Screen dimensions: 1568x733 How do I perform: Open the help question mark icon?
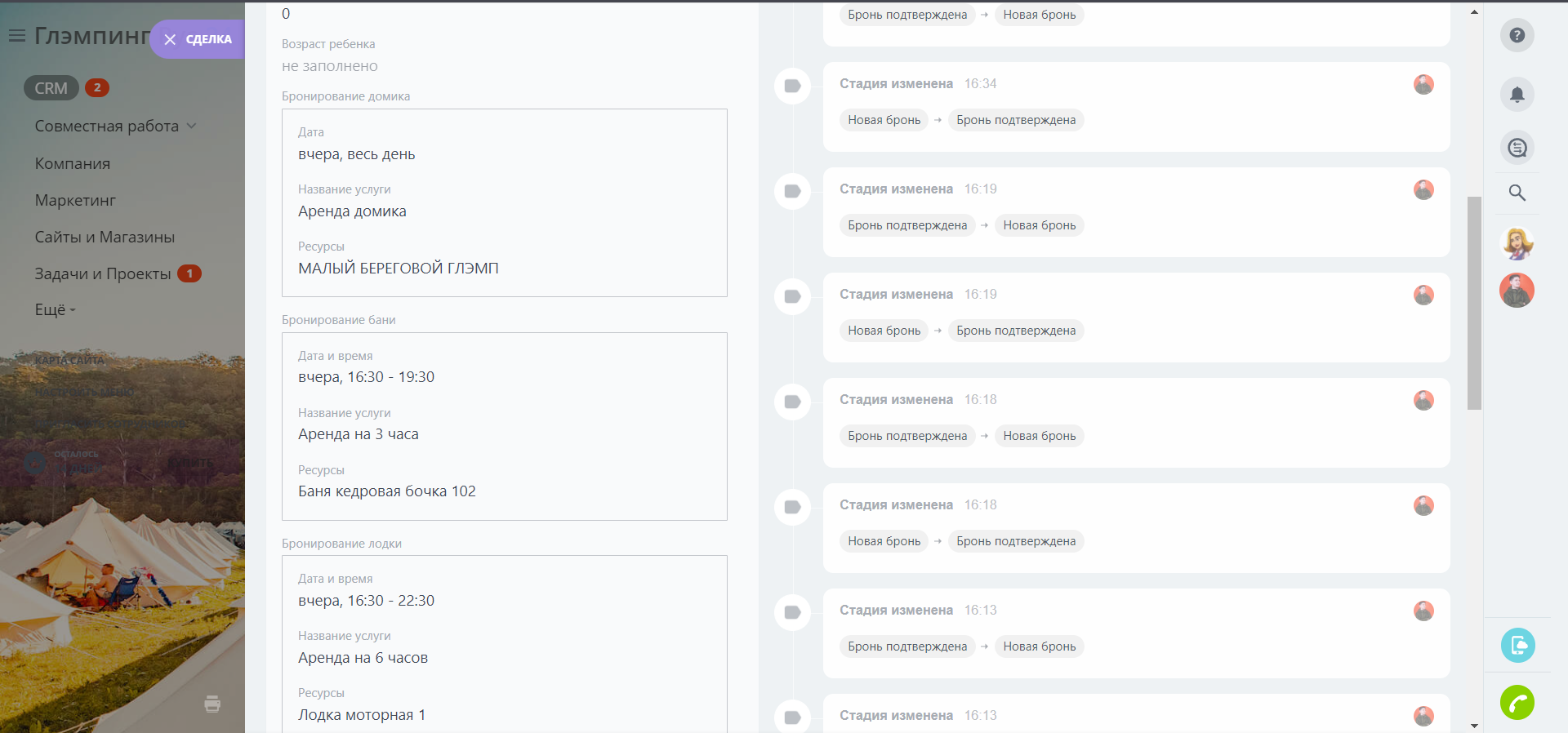point(1517,35)
